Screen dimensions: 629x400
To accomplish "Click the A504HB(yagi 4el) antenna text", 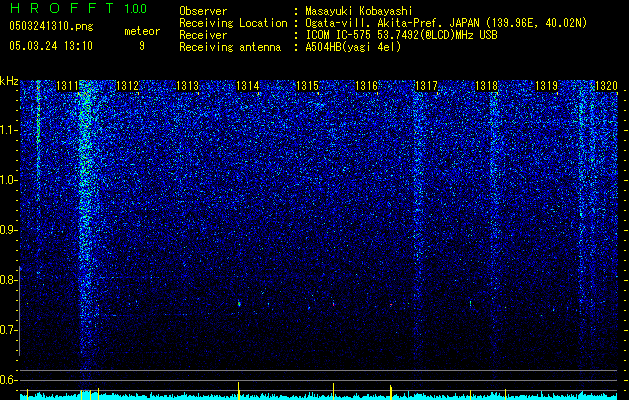I will (353, 47).
